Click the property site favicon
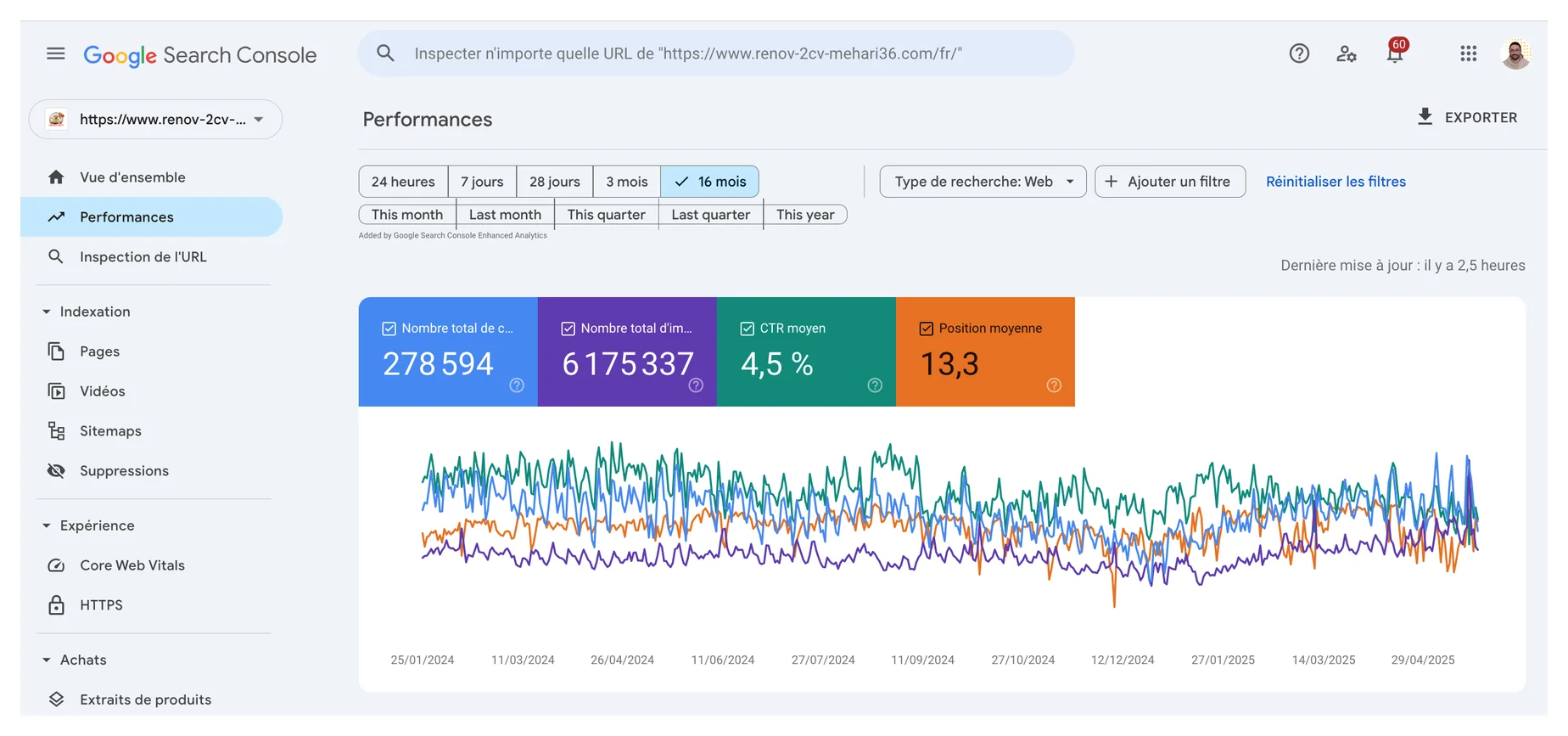Viewport: 1568px width, 736px height. point(57,119)
